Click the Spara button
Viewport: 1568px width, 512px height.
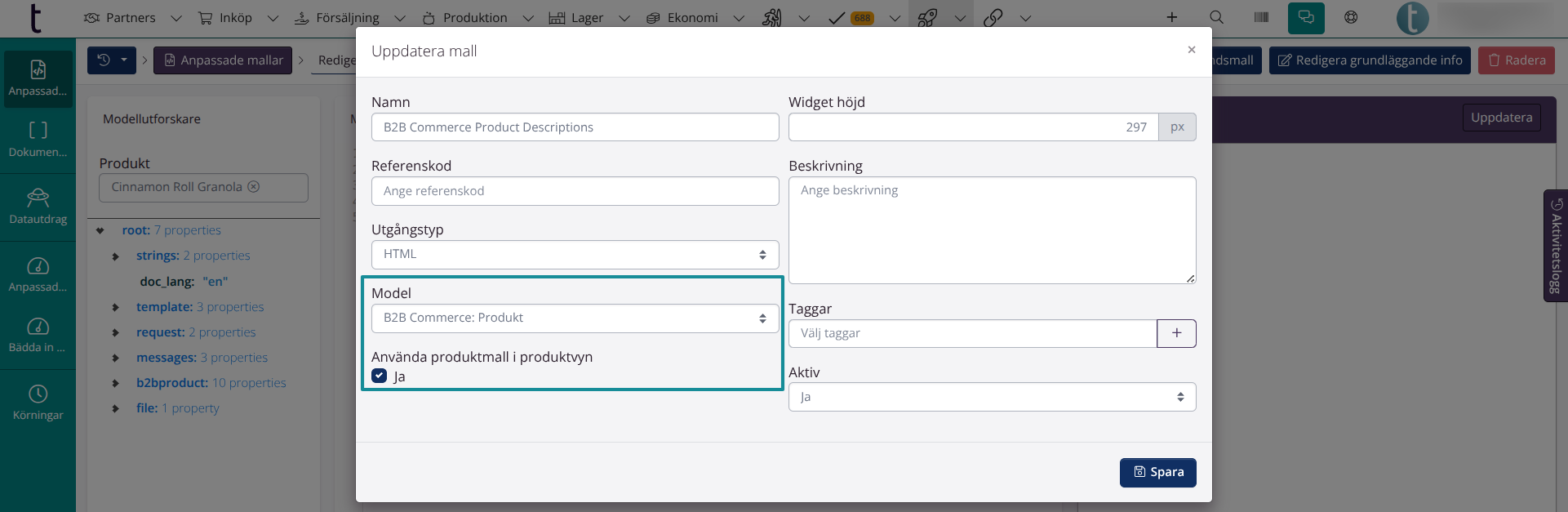[x=1157, y=472]
